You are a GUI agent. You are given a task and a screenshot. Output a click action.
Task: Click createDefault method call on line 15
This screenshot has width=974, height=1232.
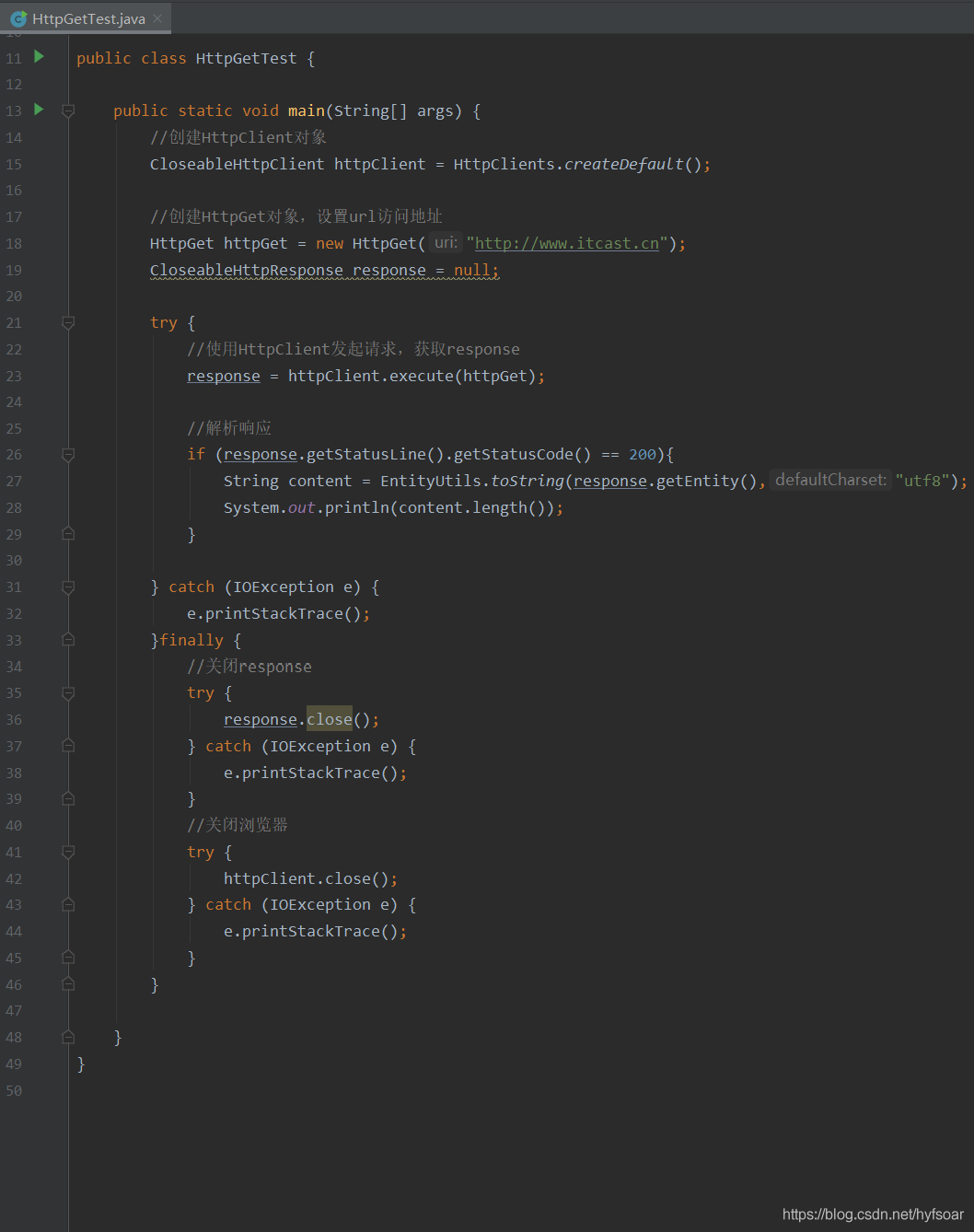[x=624, y=164]
